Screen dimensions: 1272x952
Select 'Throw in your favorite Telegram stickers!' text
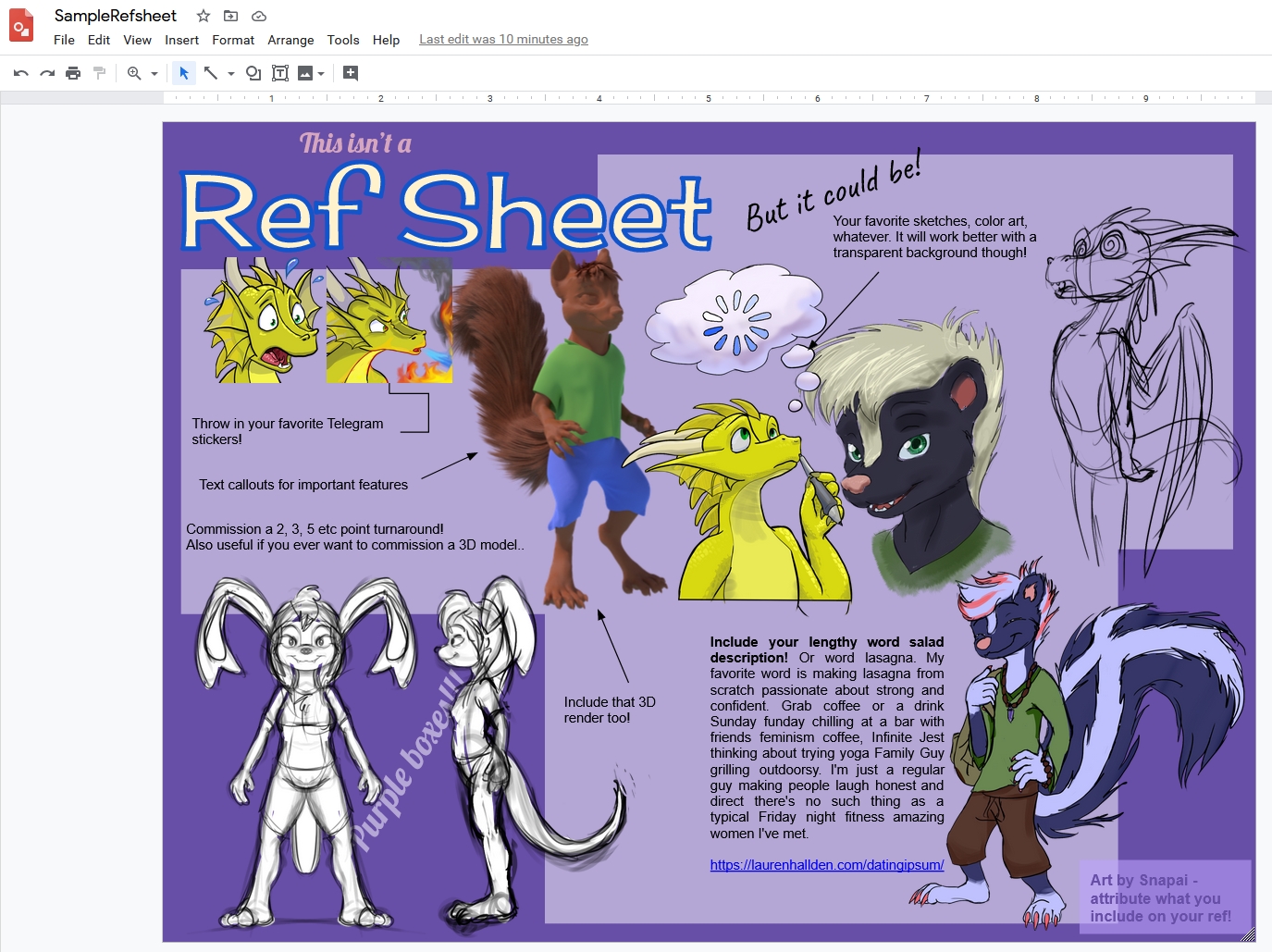pyautogui.click(x=288, y=431)
